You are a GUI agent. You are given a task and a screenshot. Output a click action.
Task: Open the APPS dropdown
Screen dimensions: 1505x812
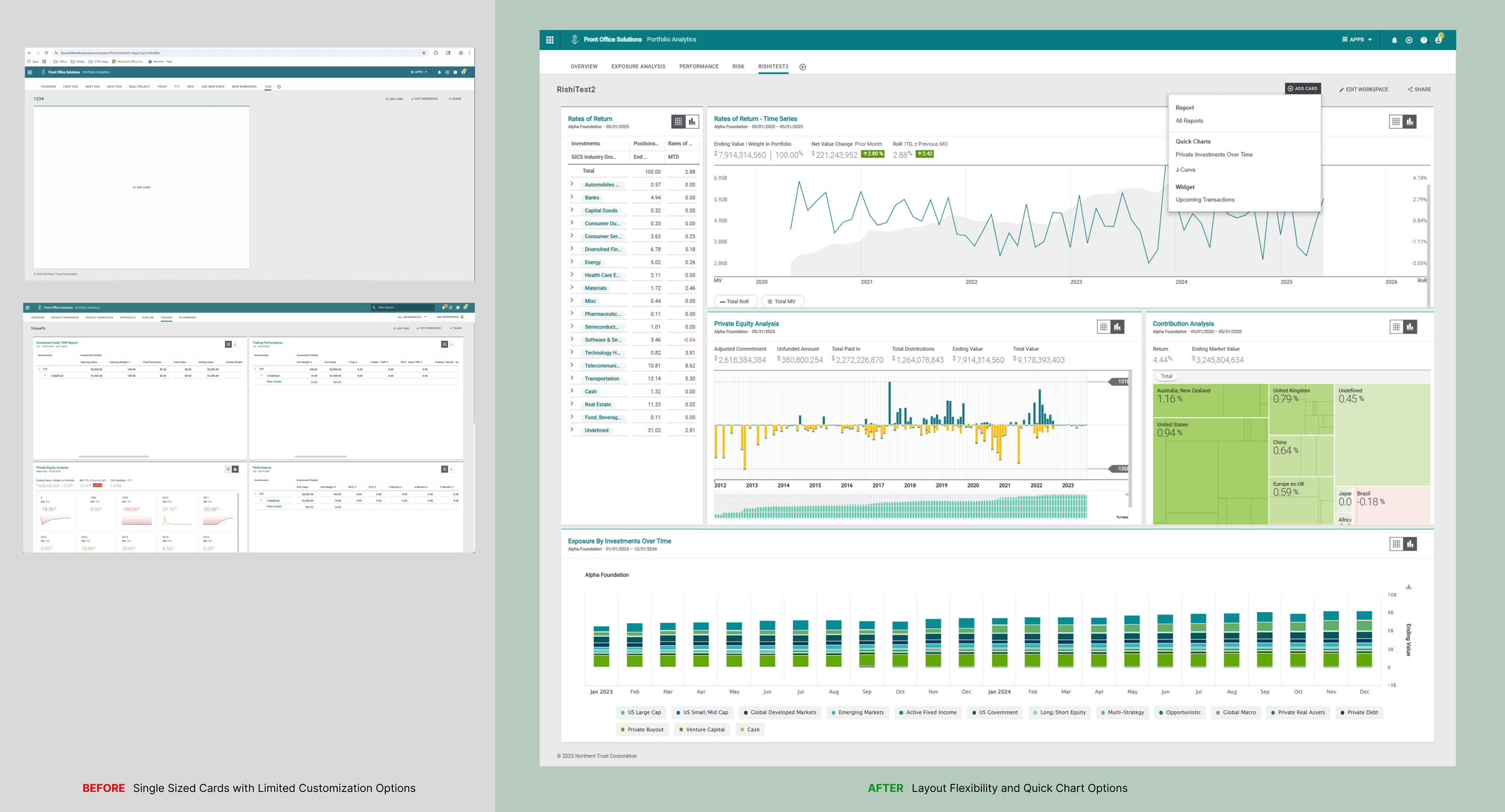tap(1357, 40)
